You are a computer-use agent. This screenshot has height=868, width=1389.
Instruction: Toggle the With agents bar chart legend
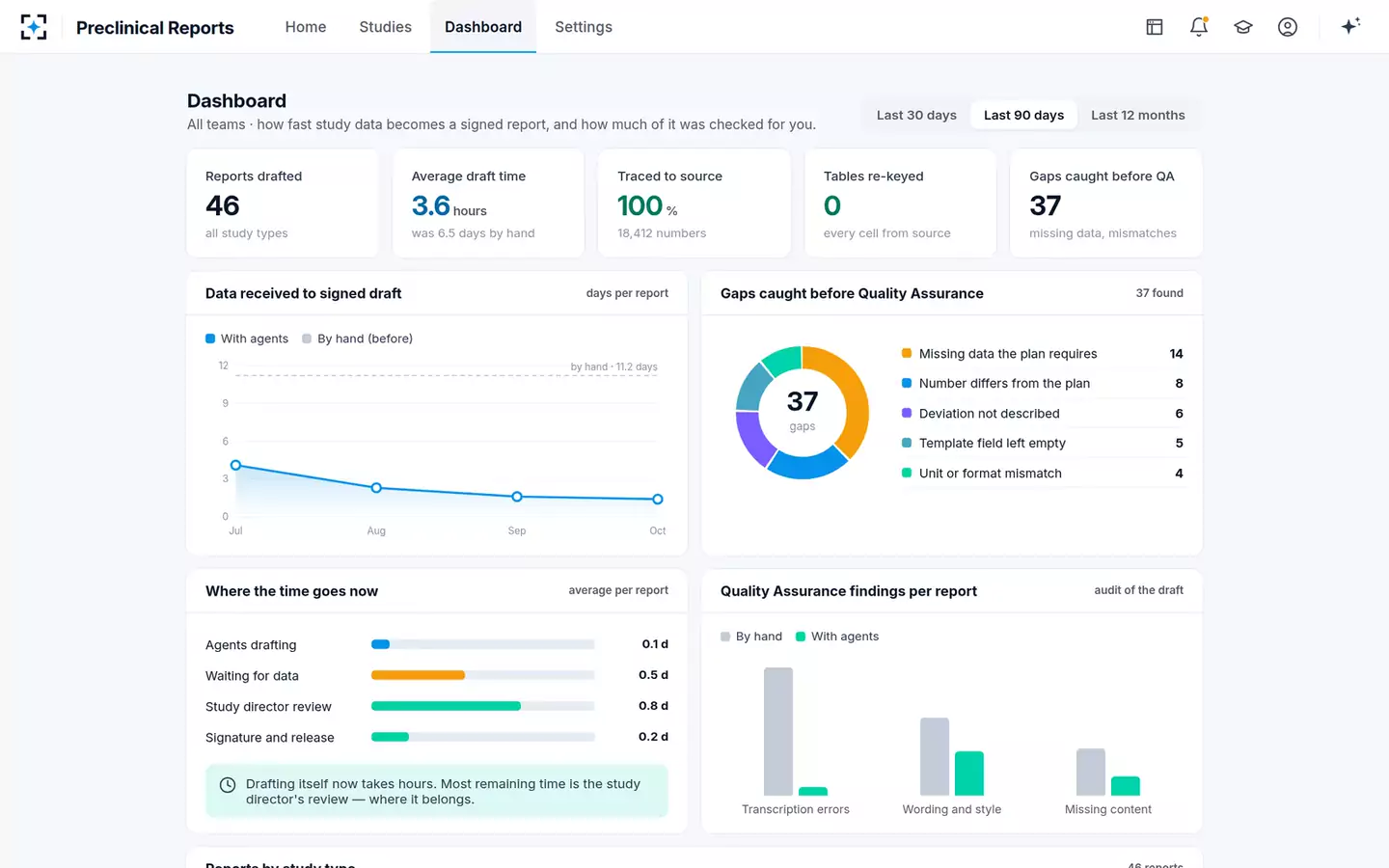point(837,637)
